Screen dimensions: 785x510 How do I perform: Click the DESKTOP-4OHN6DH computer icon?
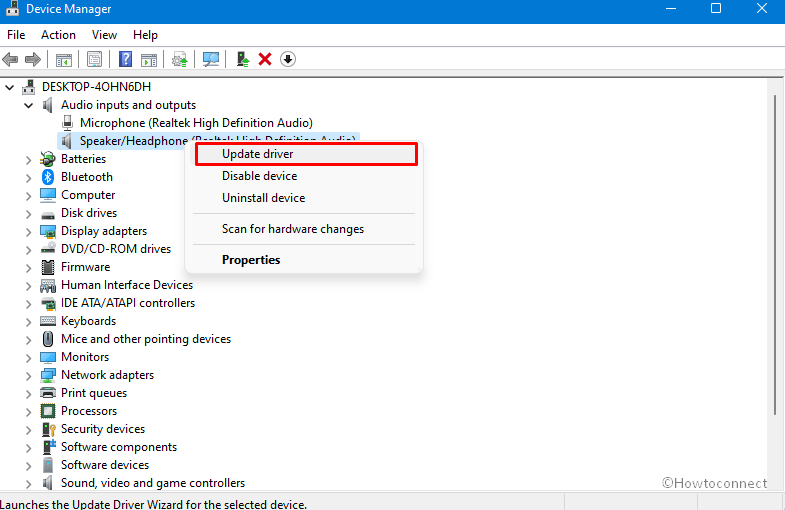(29, 87)
